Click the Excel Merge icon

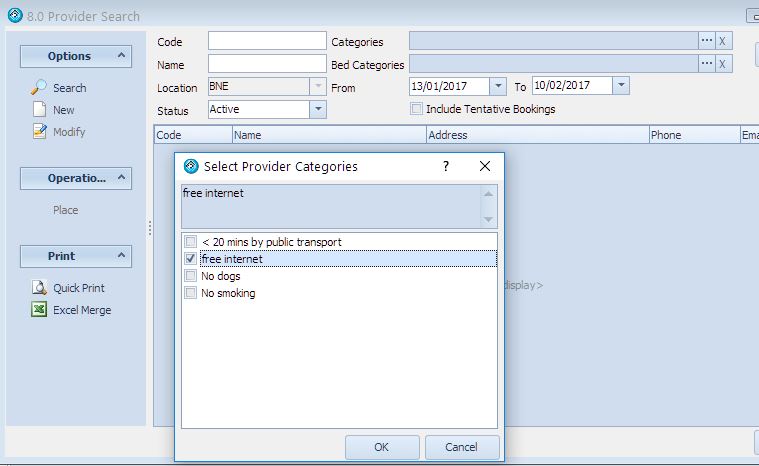click(x=39, y=310)
